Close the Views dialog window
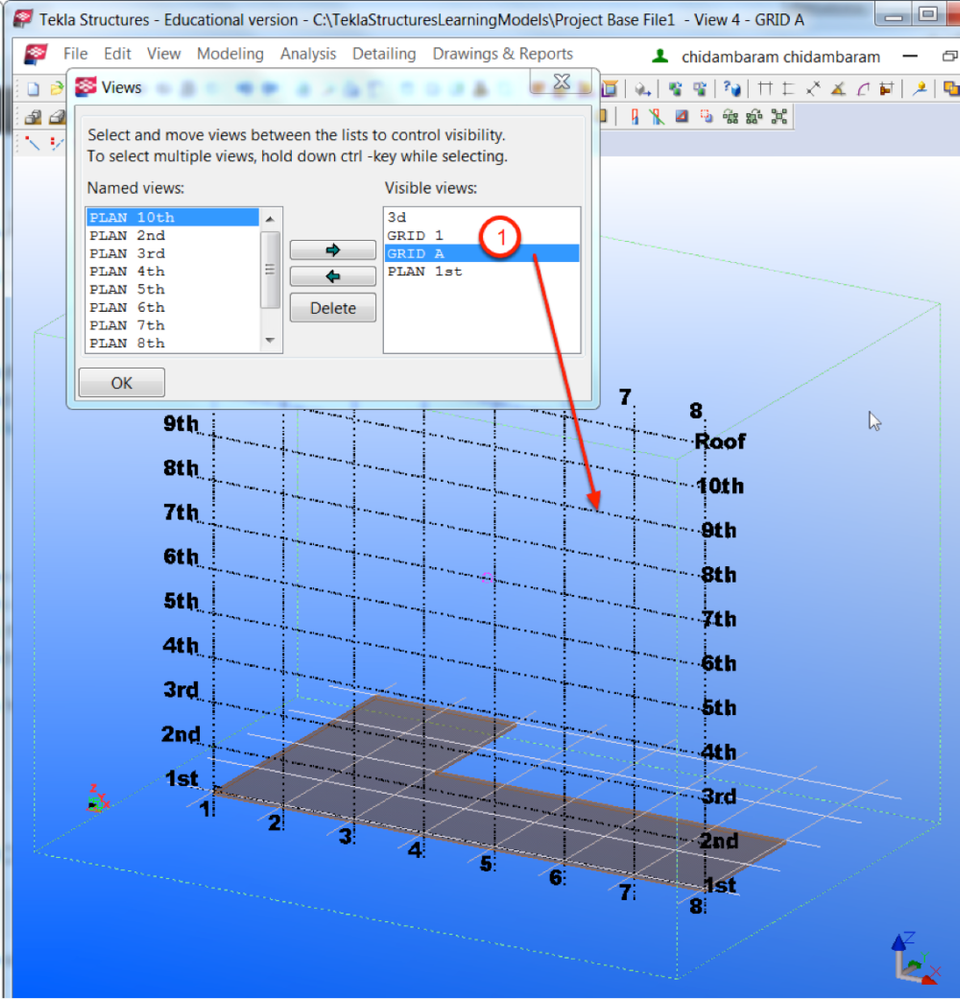Viewport: 960px width, 999px height. click(562, 83)
